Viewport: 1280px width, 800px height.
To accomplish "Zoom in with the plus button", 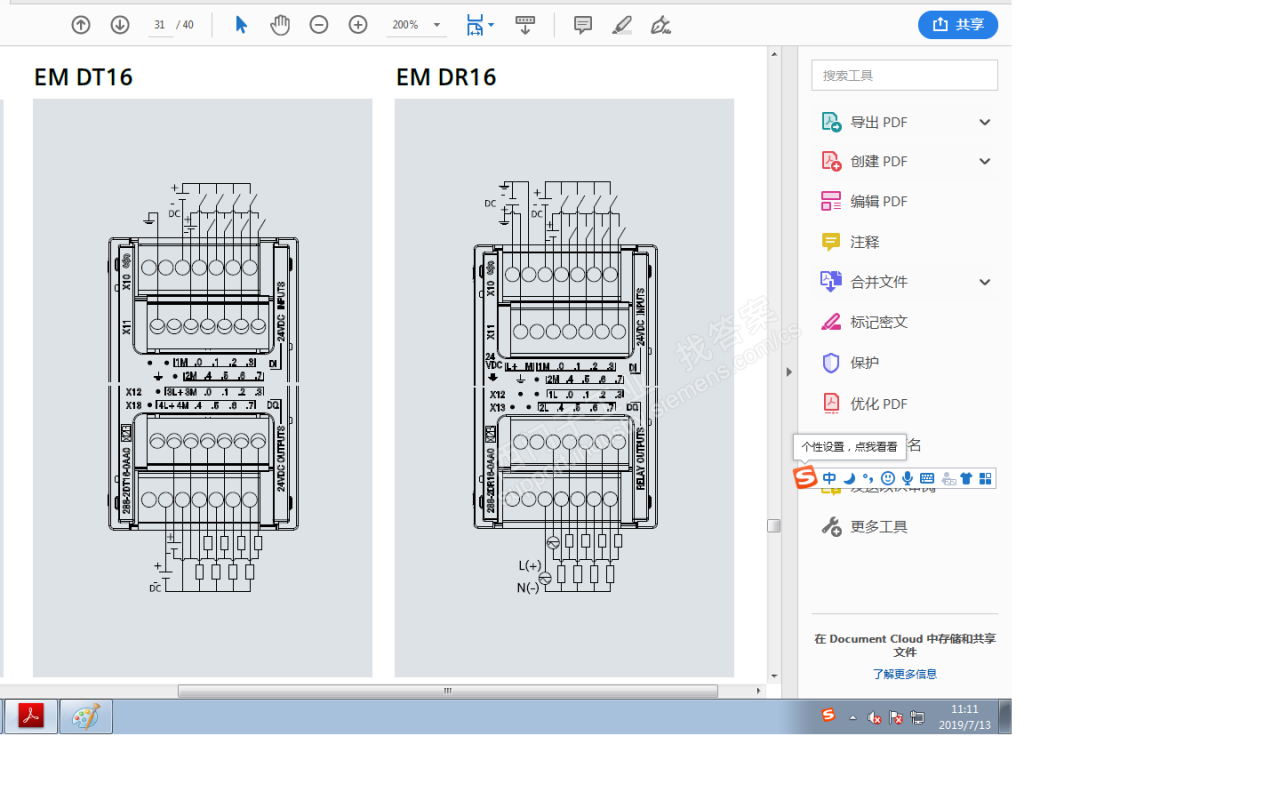I will tap(358, 25).
